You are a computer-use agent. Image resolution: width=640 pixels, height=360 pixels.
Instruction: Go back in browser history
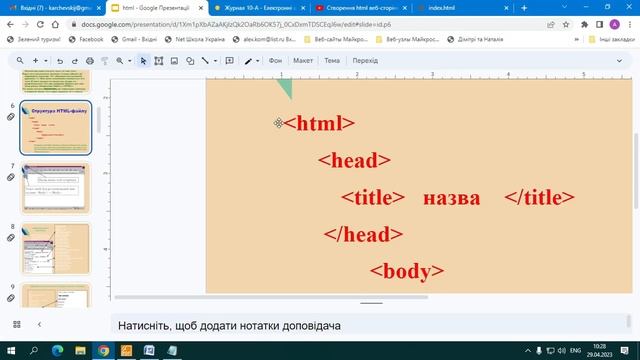click(x=10, y=24)
